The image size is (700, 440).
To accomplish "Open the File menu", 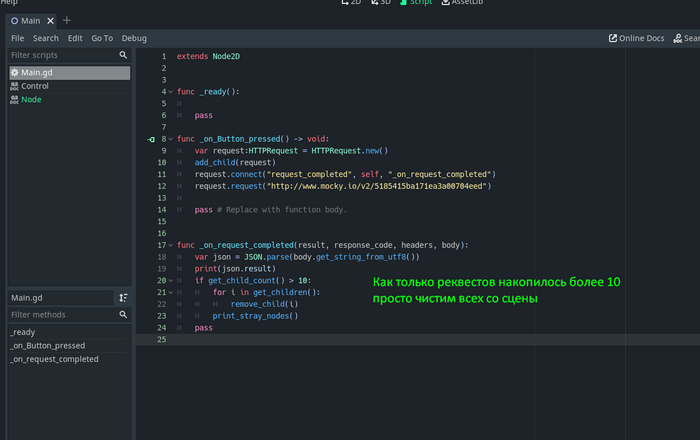I will click(17, 38).
